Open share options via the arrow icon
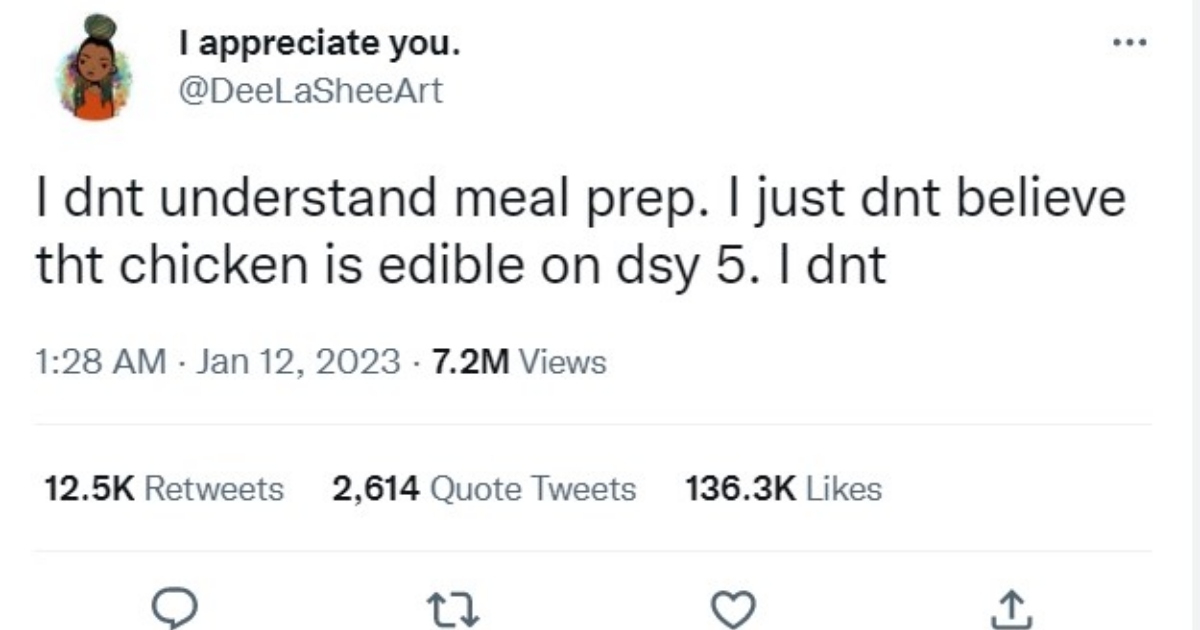Viewport: 1200px width, 630px height. click(1013, 605)
